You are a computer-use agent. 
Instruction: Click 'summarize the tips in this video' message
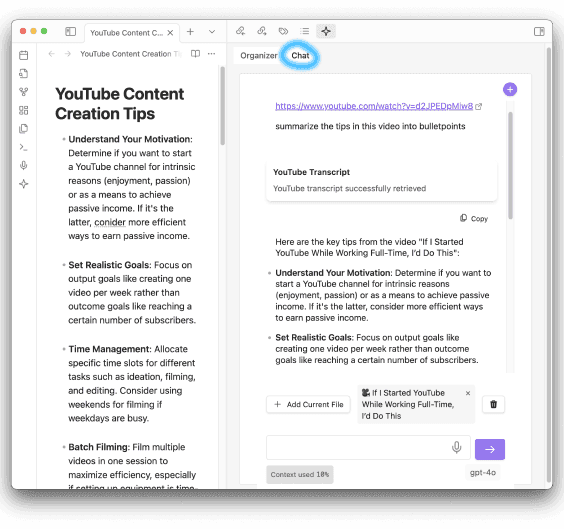tap(370, 126)
